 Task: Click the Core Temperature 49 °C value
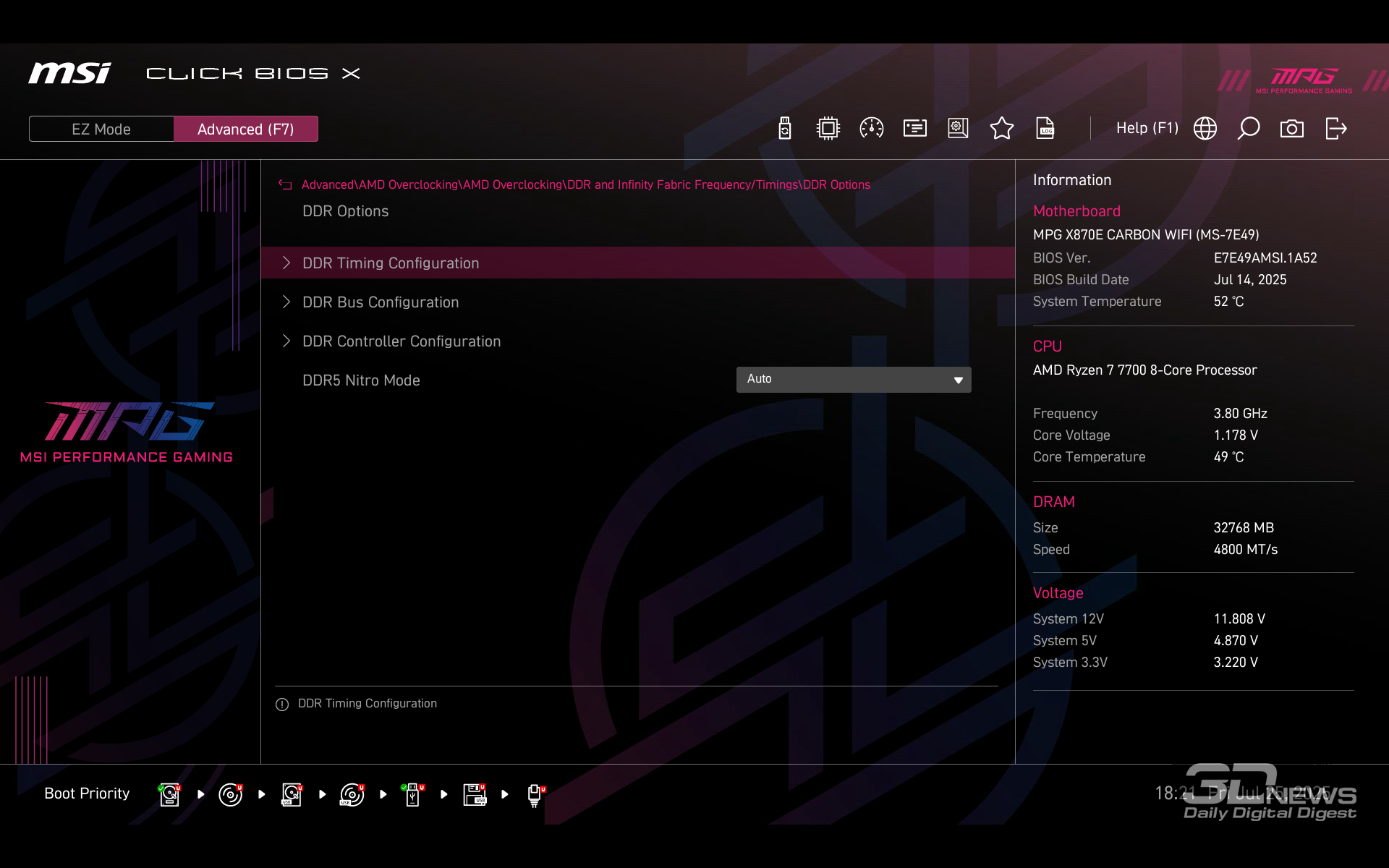[1228, 456]
